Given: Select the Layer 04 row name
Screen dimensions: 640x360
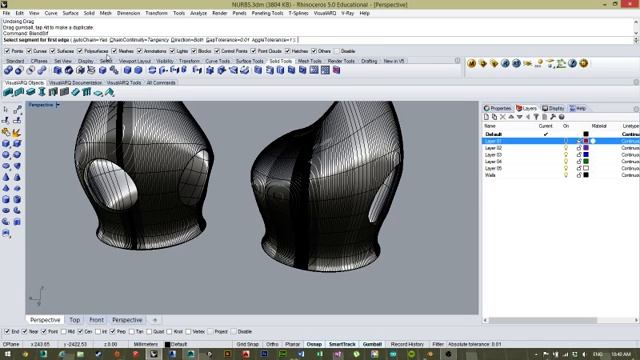Looking at the screenshot, I should click(493, 162).
